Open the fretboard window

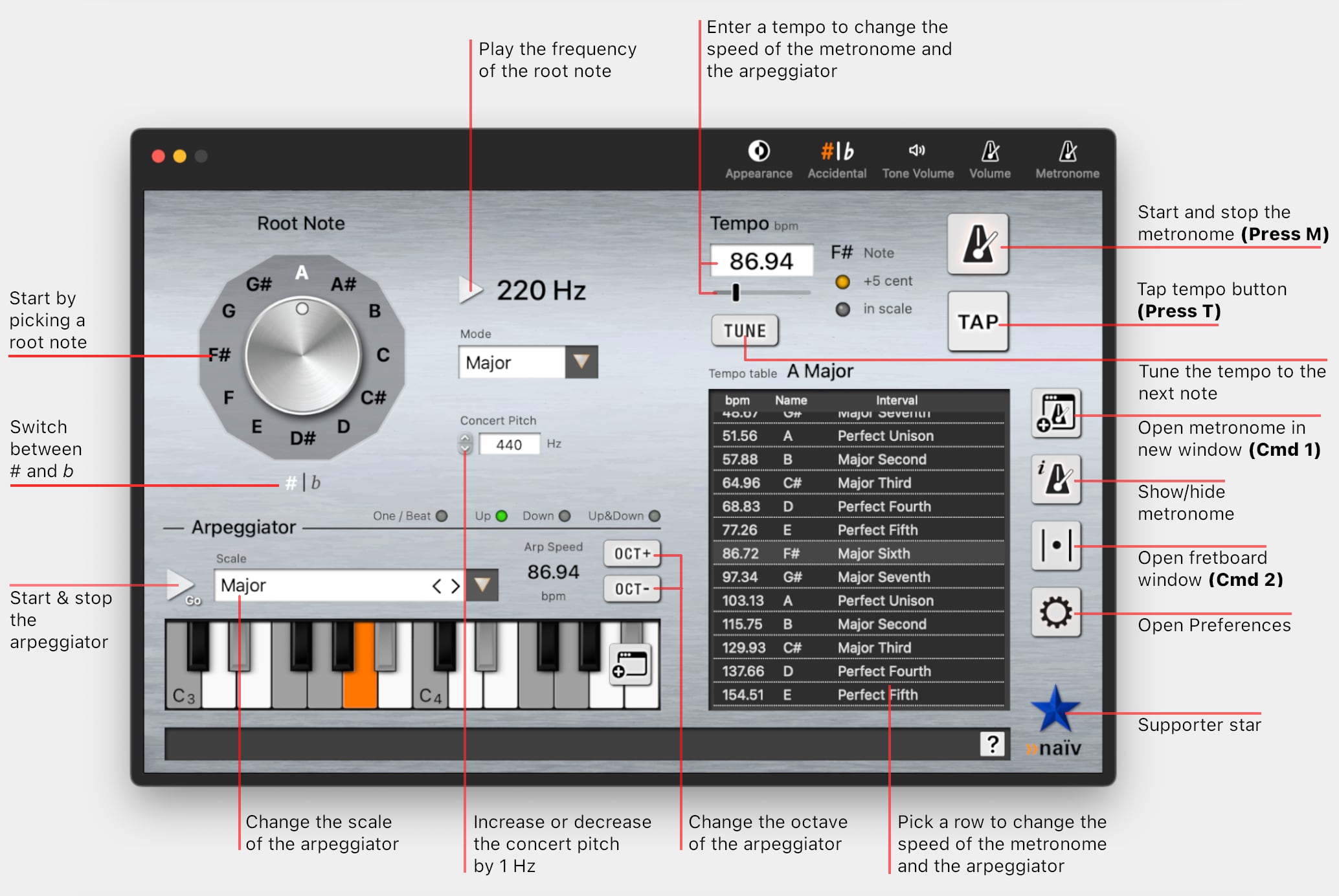[1056, 546]
